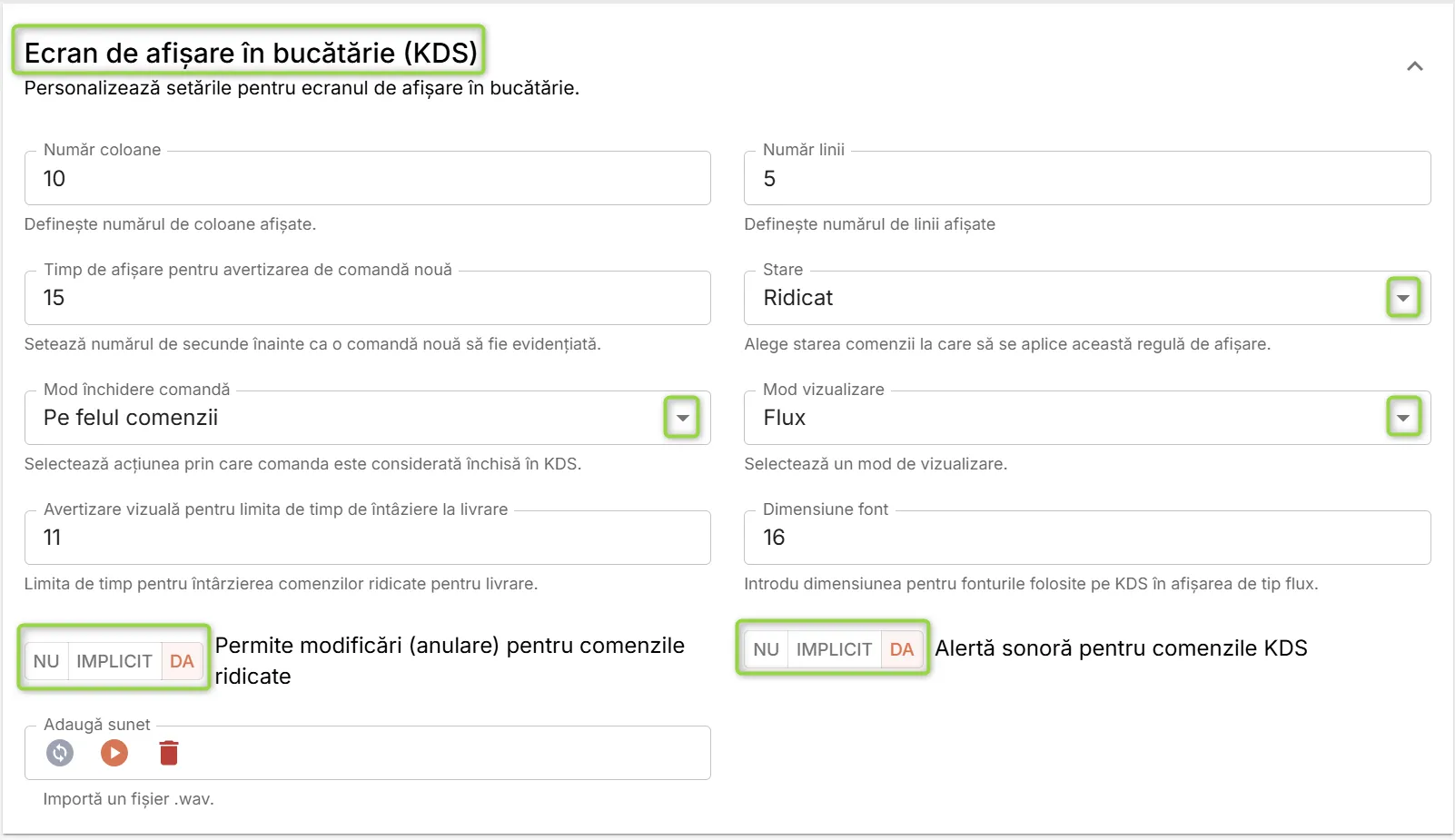Edit the Dimensiune font field
Screen dimensions: 1455x840
pyautogui.click(x=1087, y=538)
